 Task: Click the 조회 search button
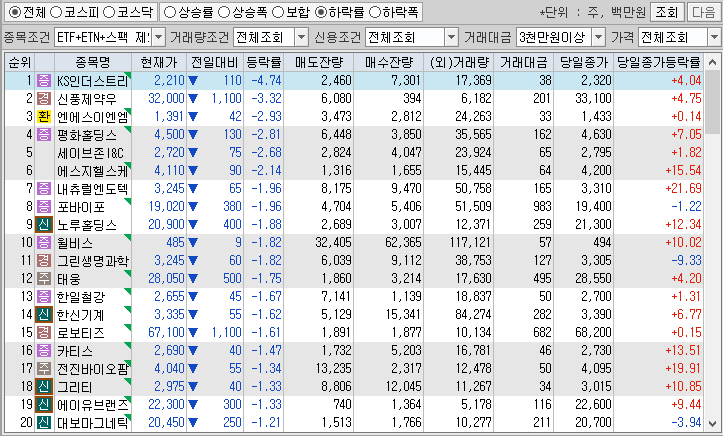click(x=667, y=12)
